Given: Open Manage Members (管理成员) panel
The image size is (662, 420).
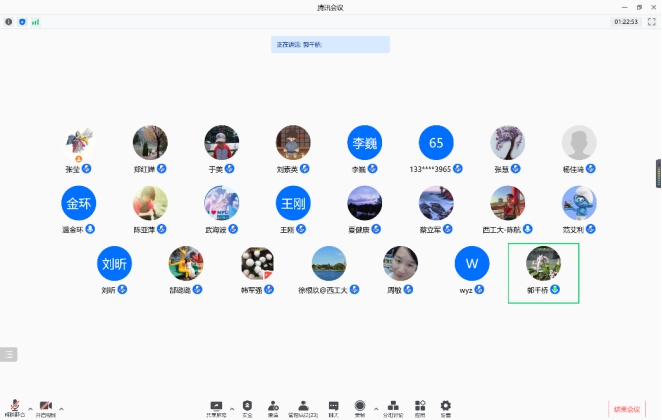Looking at the screenshot, I should click(x=303, y=407).
